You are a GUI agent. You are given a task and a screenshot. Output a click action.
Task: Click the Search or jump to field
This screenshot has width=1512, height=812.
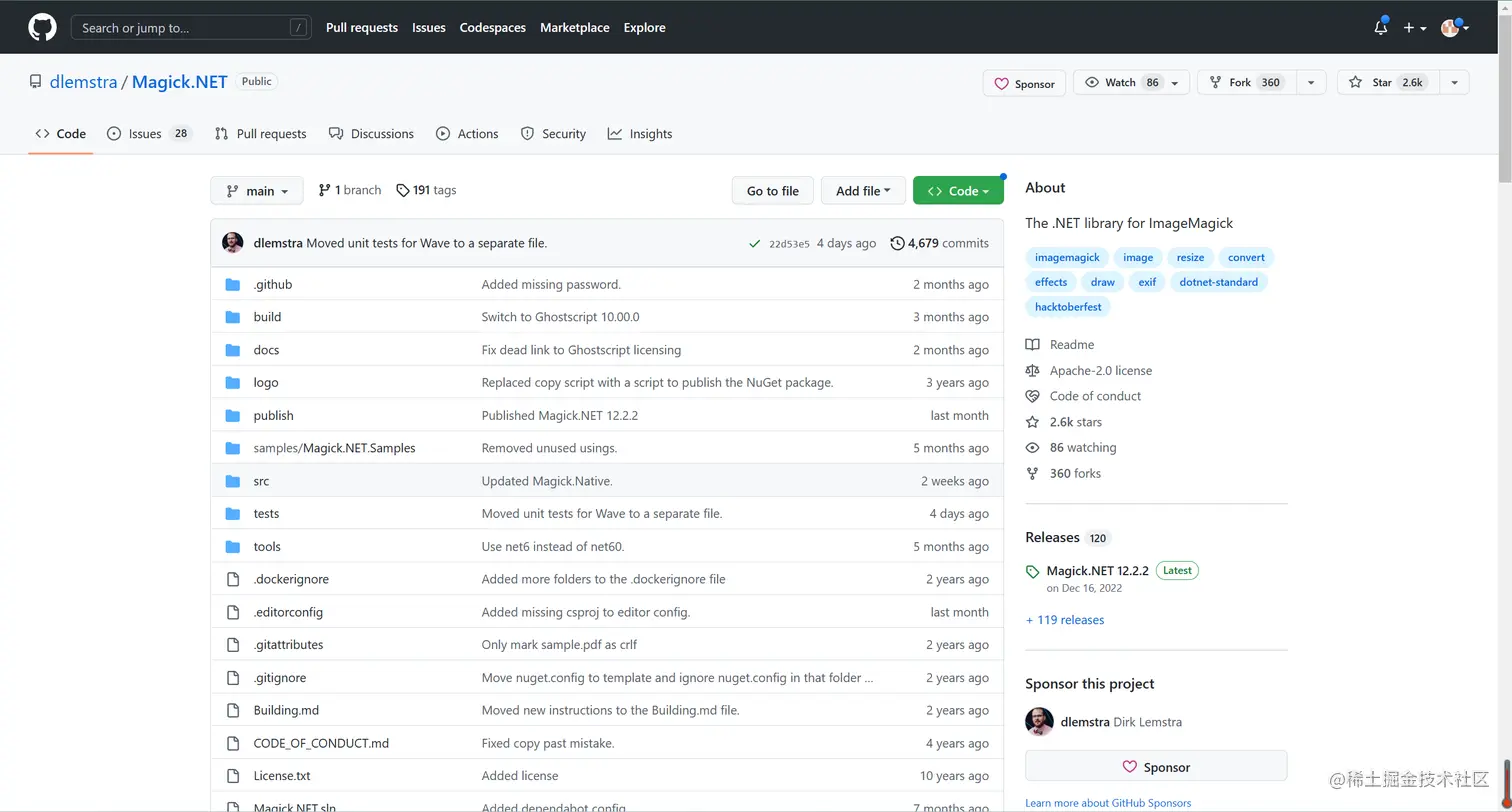point(190,28)
